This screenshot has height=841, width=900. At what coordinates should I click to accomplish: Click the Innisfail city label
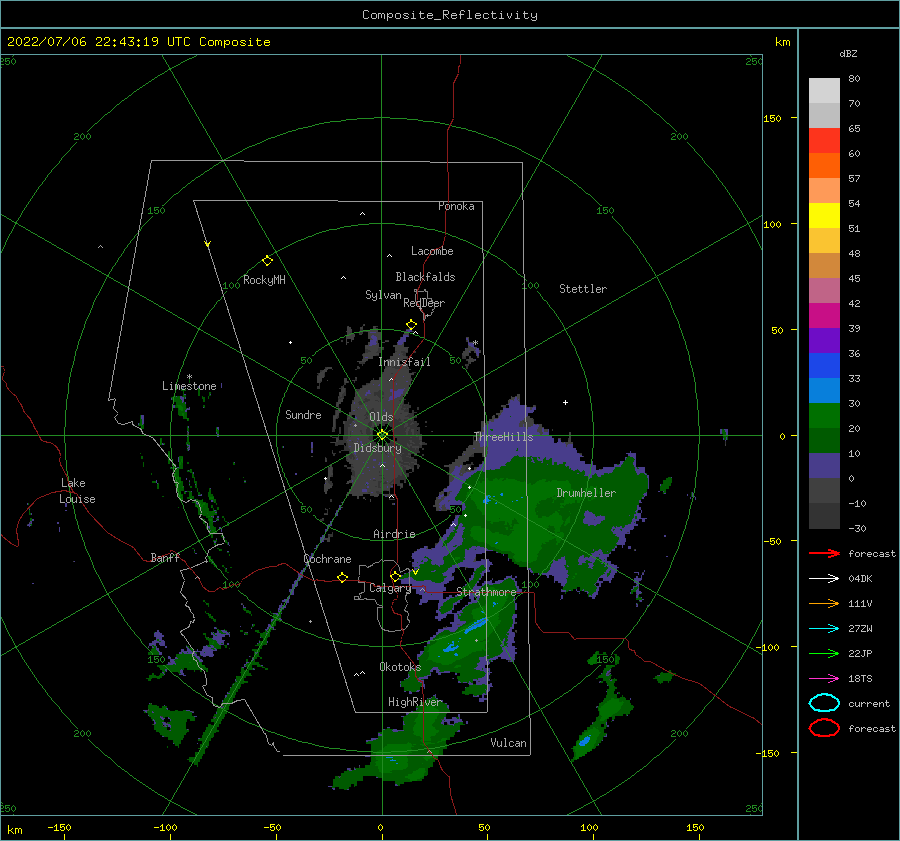click(405, 362)
